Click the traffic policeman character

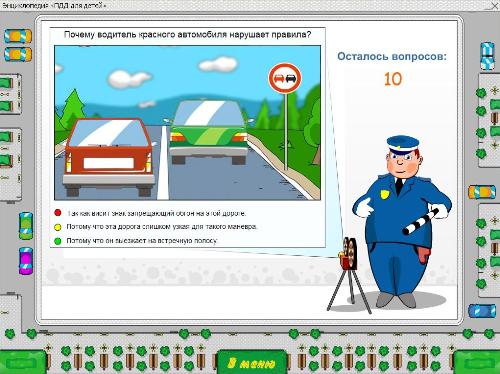402,222
